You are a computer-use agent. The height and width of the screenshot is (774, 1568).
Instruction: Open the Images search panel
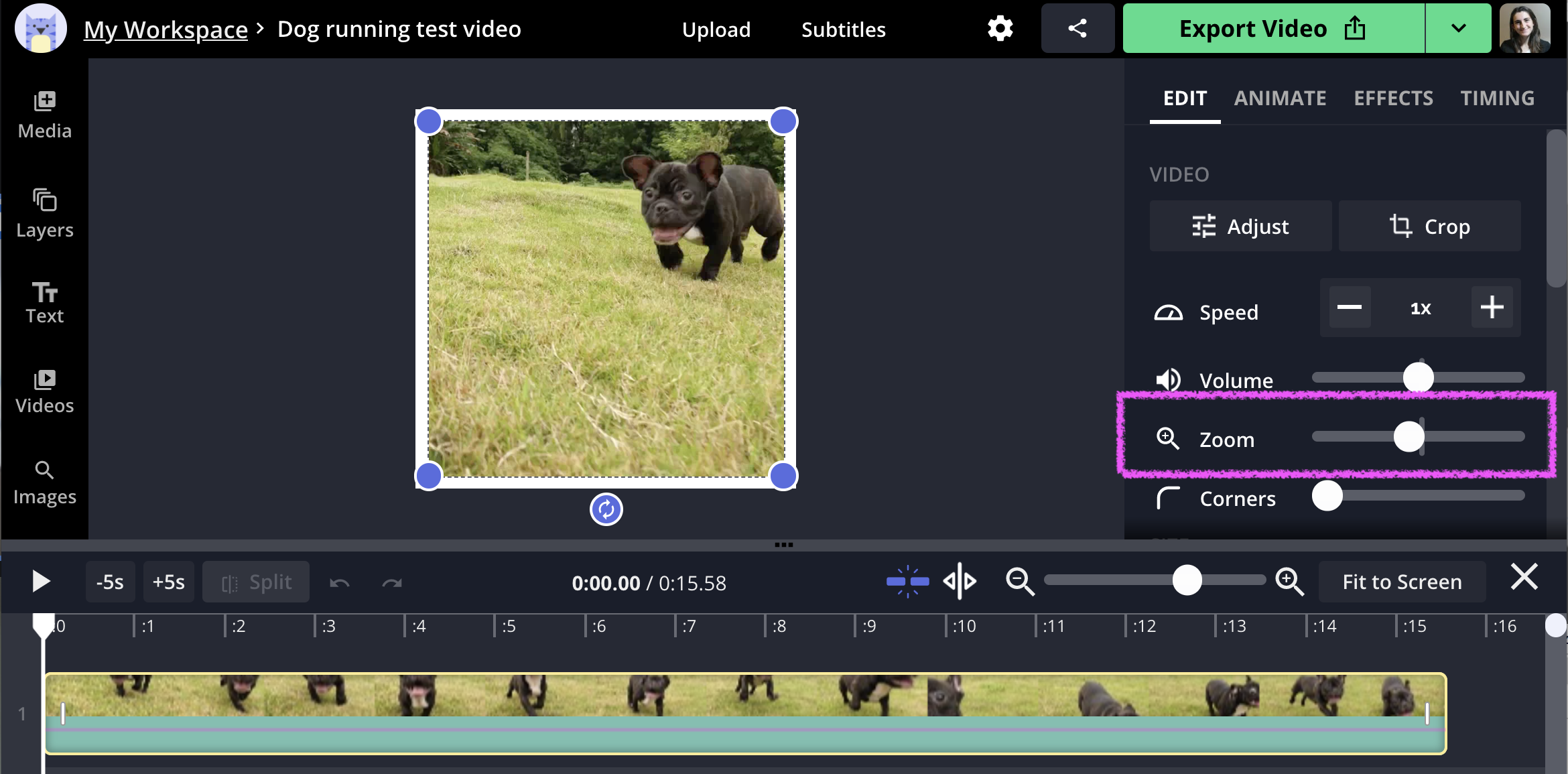click(44, 482)
